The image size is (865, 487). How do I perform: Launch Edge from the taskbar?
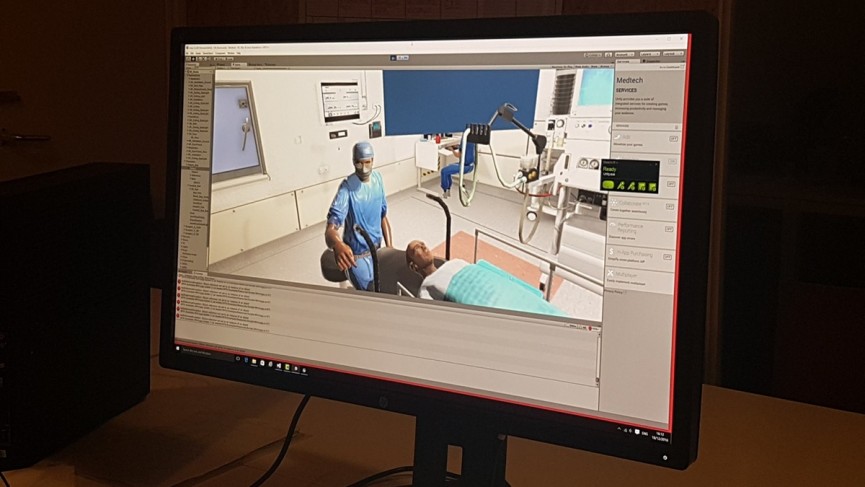tap(246, 360)
